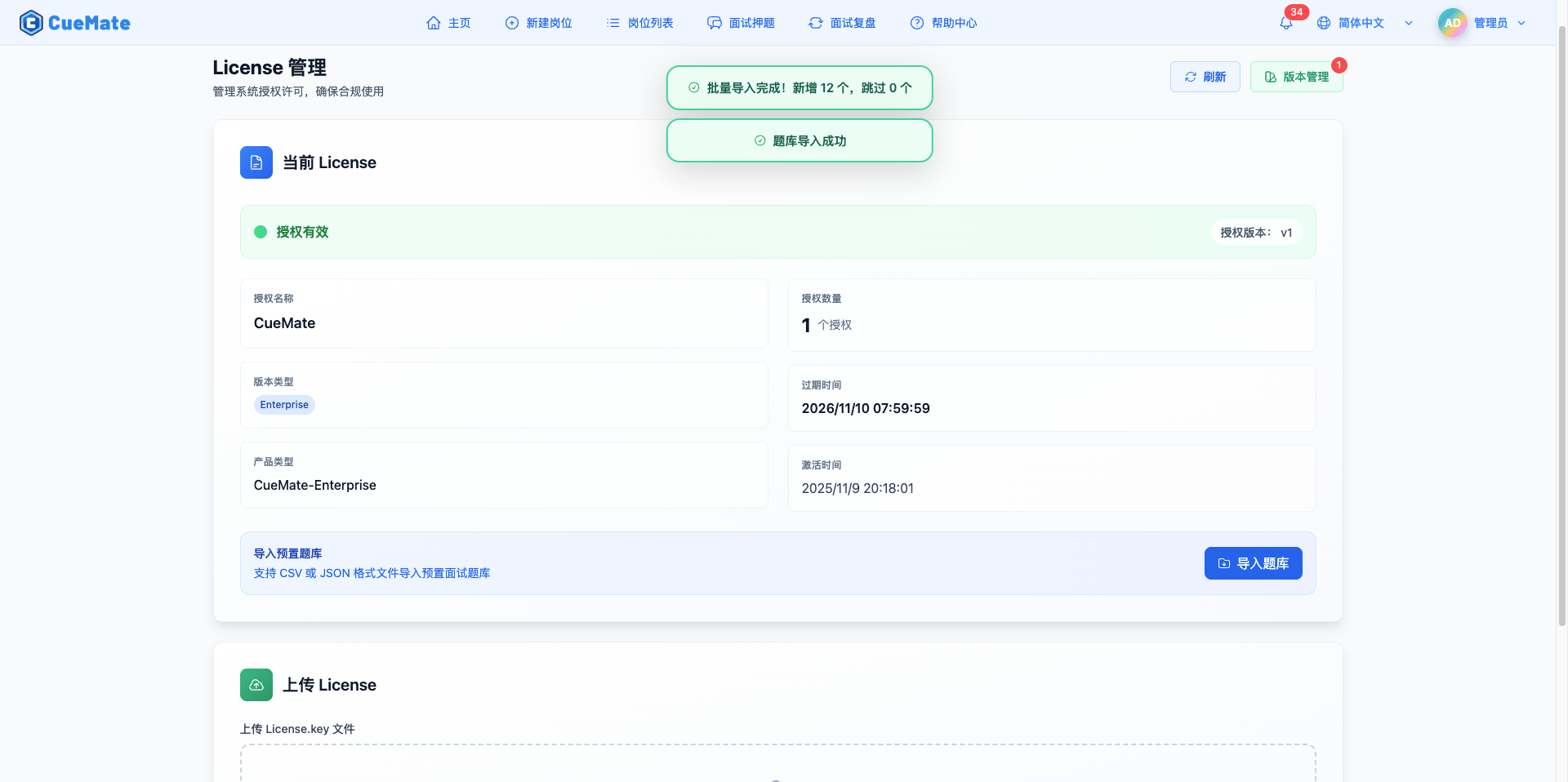Click the globe icon next to 简体中文
1568x782 pixels.
pos(1323,22)
